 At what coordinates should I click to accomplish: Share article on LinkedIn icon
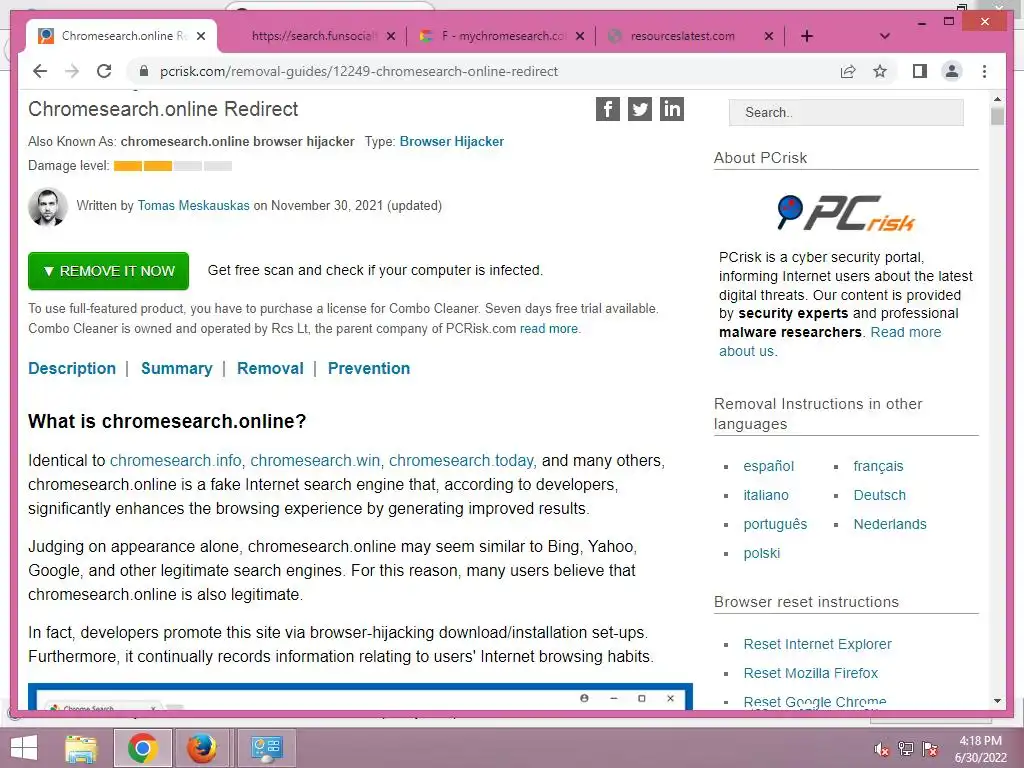click(x=672, y=109)
